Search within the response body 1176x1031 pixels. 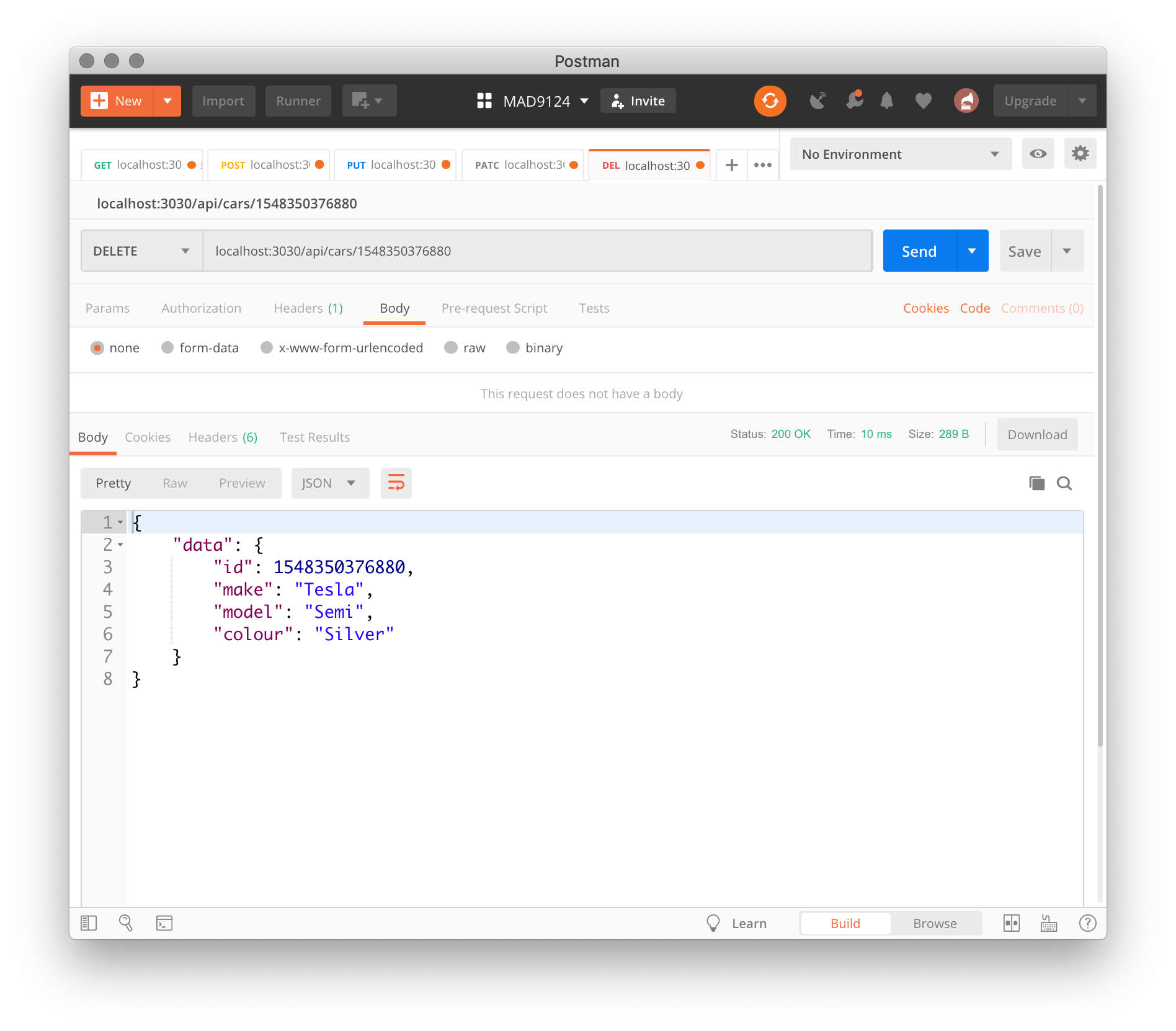pyautogui.click(x=1064, y=483)
